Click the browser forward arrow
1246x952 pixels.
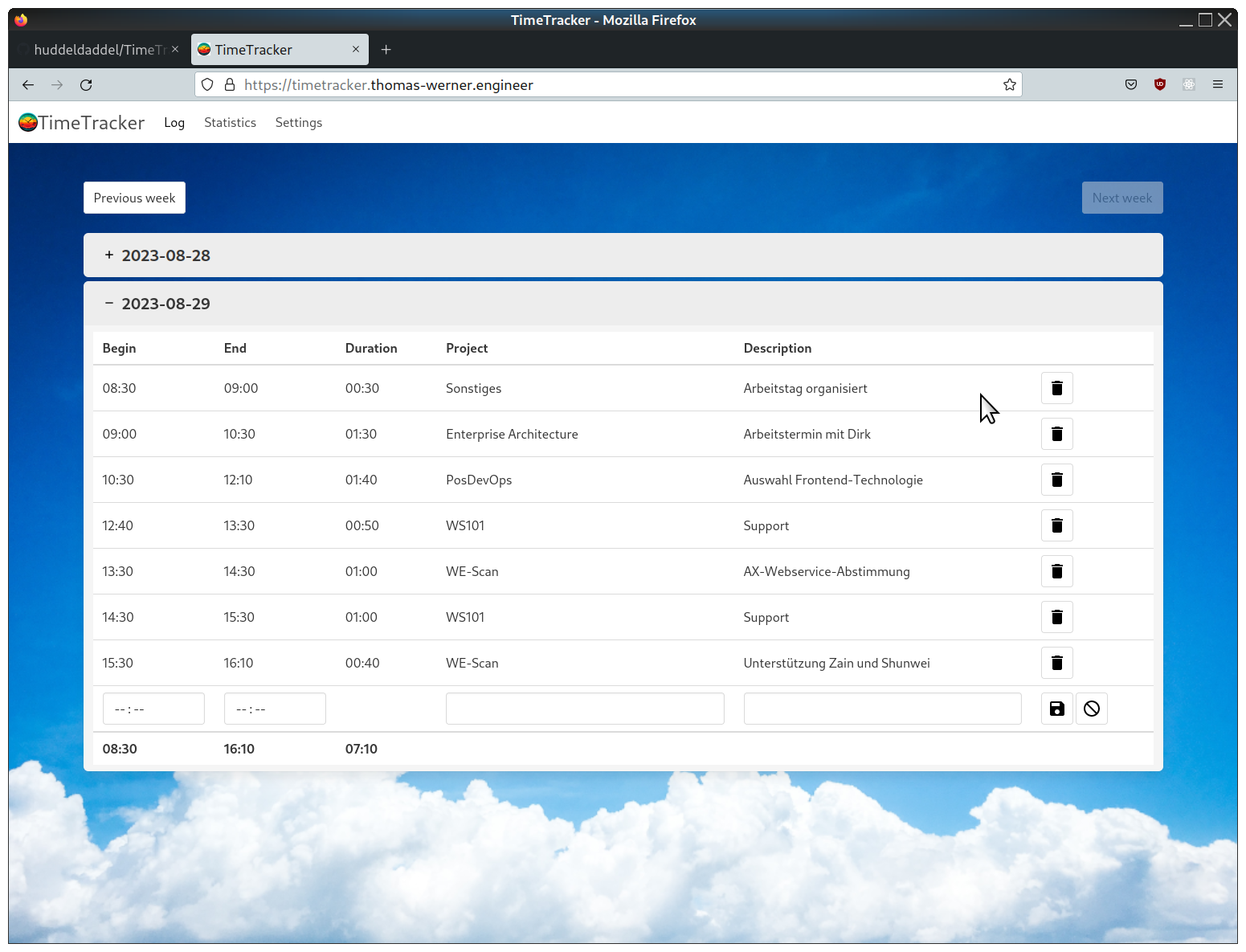pos(57,84)
